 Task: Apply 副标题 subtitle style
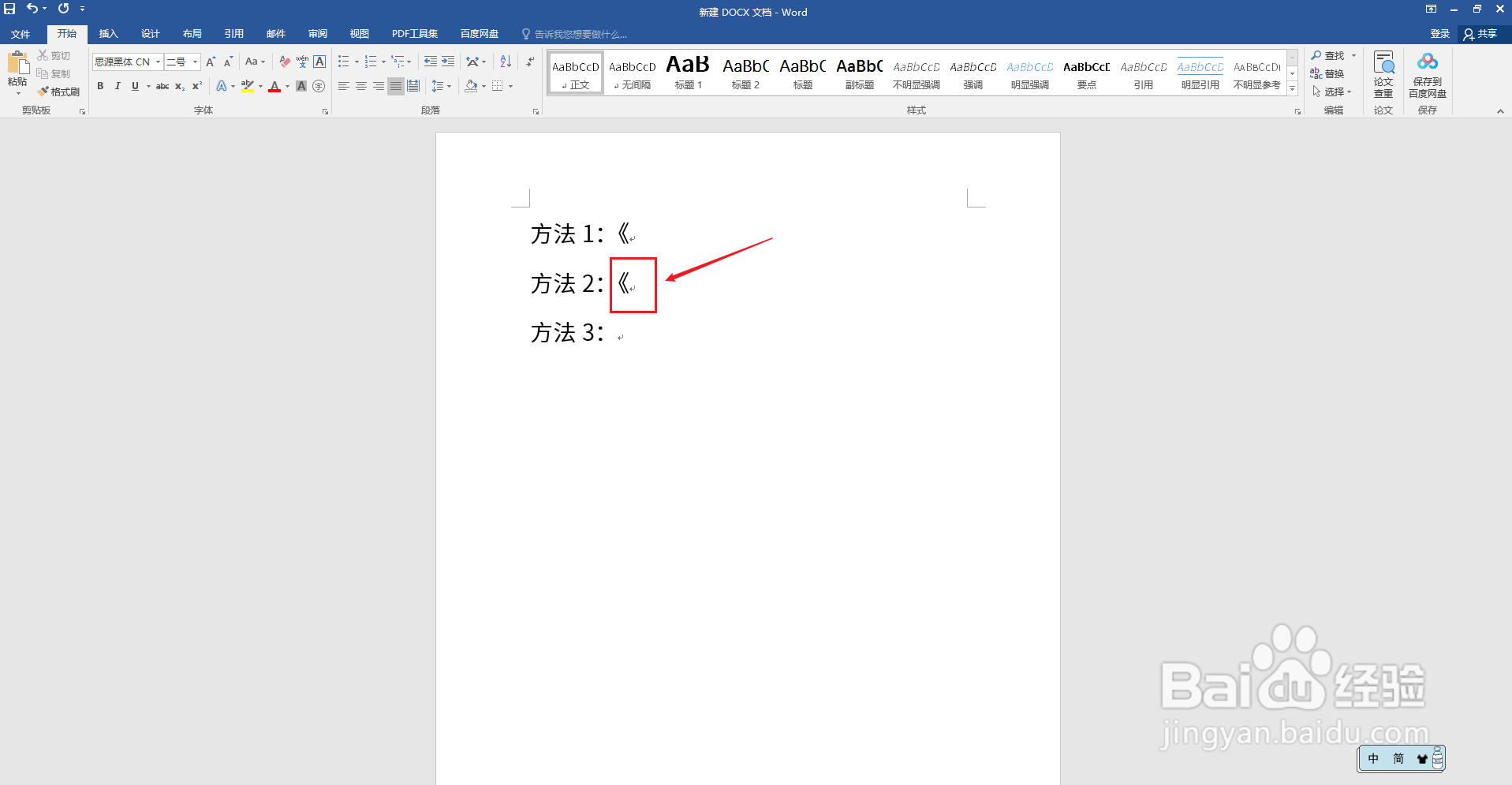859,73
